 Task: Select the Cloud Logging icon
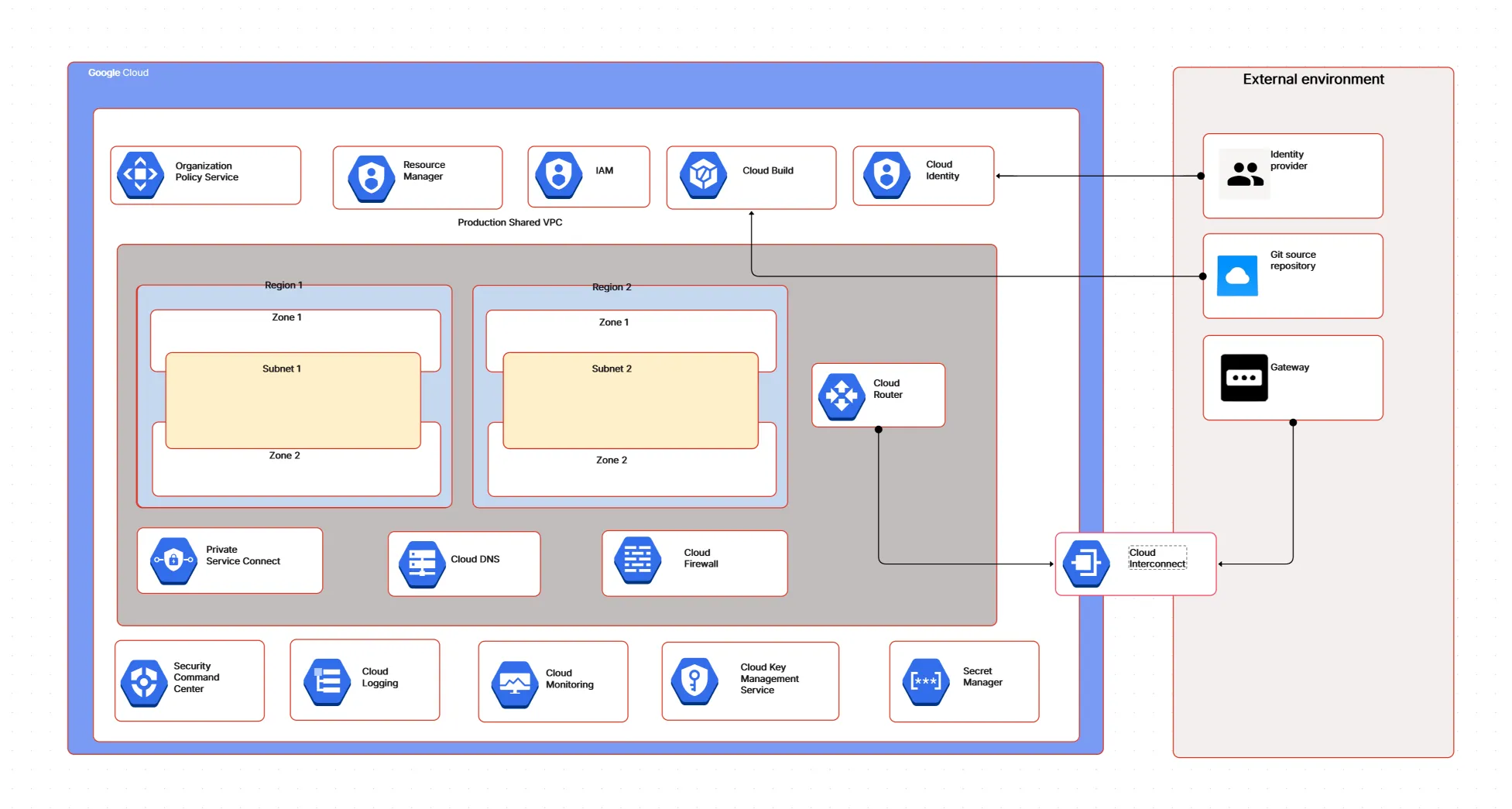pos(327,682)
